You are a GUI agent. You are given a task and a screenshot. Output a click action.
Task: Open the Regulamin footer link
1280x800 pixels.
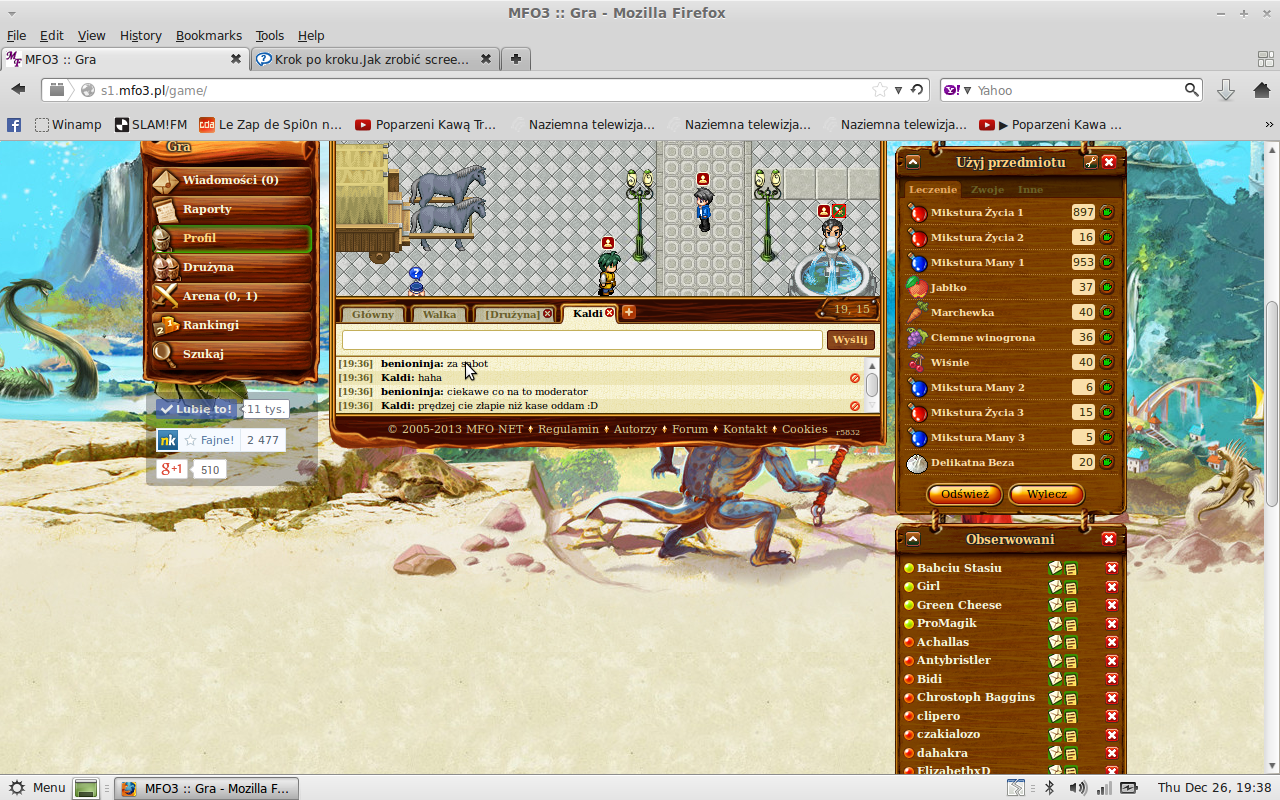coord(568,429)
